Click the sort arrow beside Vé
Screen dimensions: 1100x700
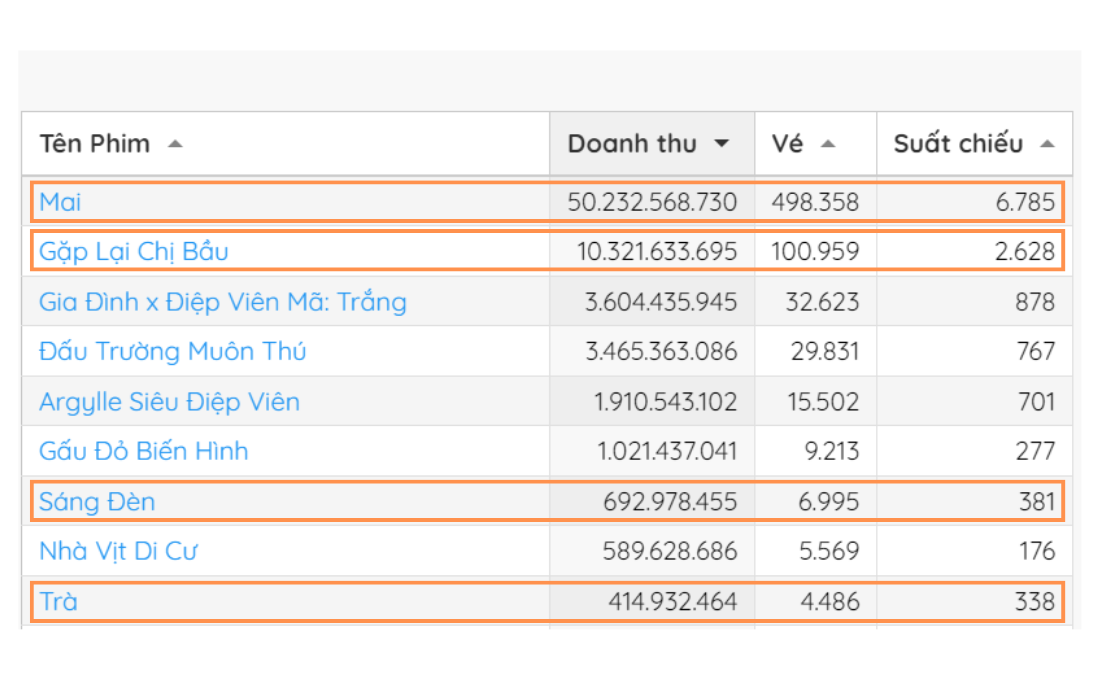pos(827,144)
